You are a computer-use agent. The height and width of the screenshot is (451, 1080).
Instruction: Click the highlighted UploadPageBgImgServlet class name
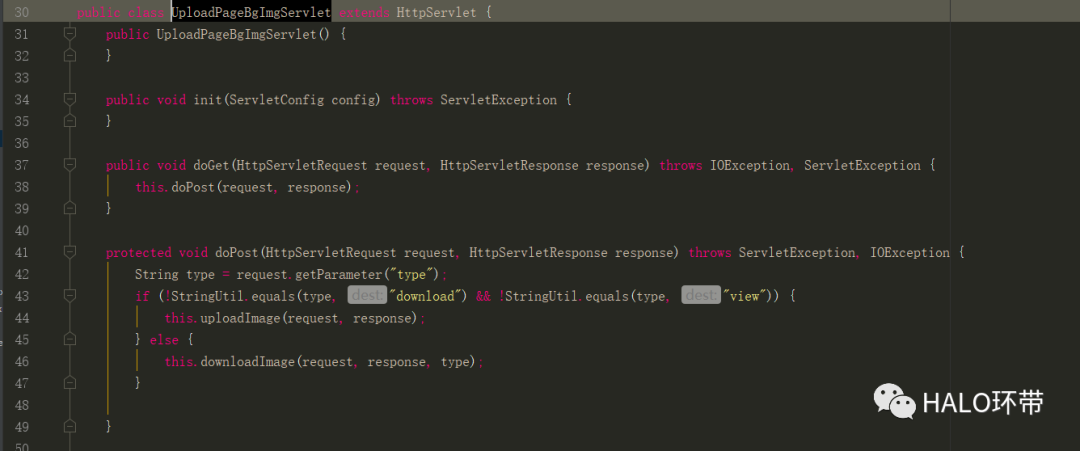click(251, 13)
